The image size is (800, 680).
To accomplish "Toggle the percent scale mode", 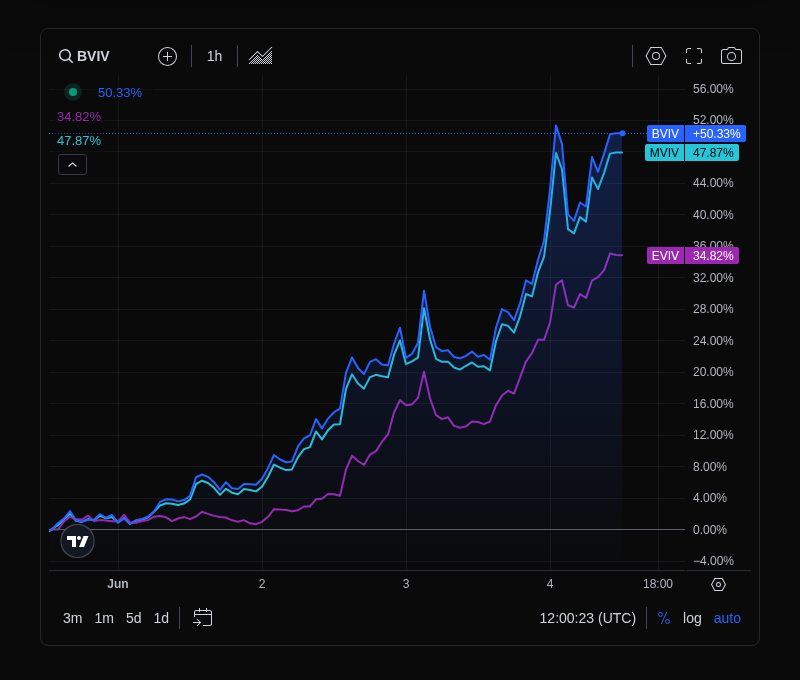I will (x=664, y=618).
